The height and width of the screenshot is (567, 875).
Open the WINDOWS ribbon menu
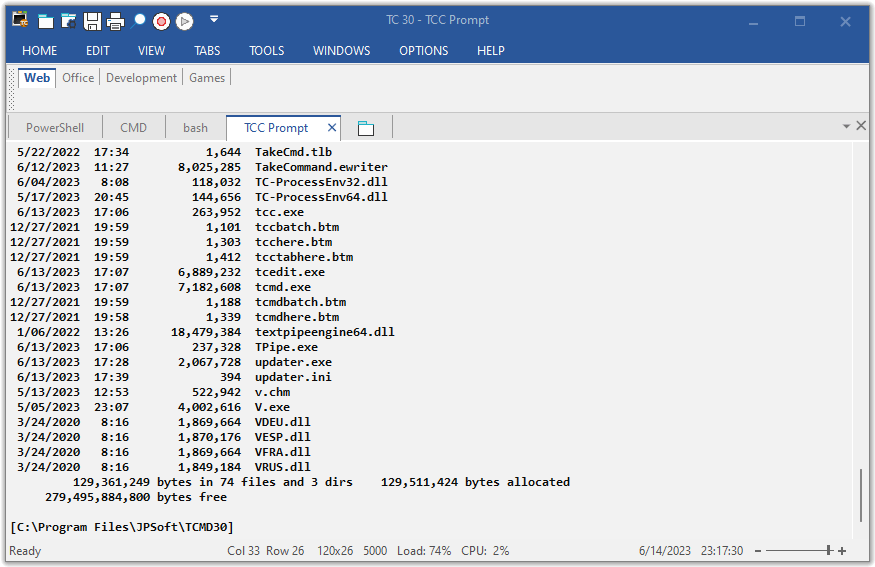click(342, 51)
